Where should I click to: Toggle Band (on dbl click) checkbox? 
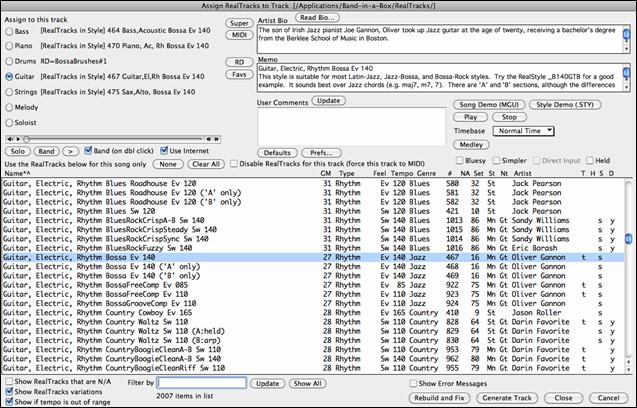(x=88, y=151)
